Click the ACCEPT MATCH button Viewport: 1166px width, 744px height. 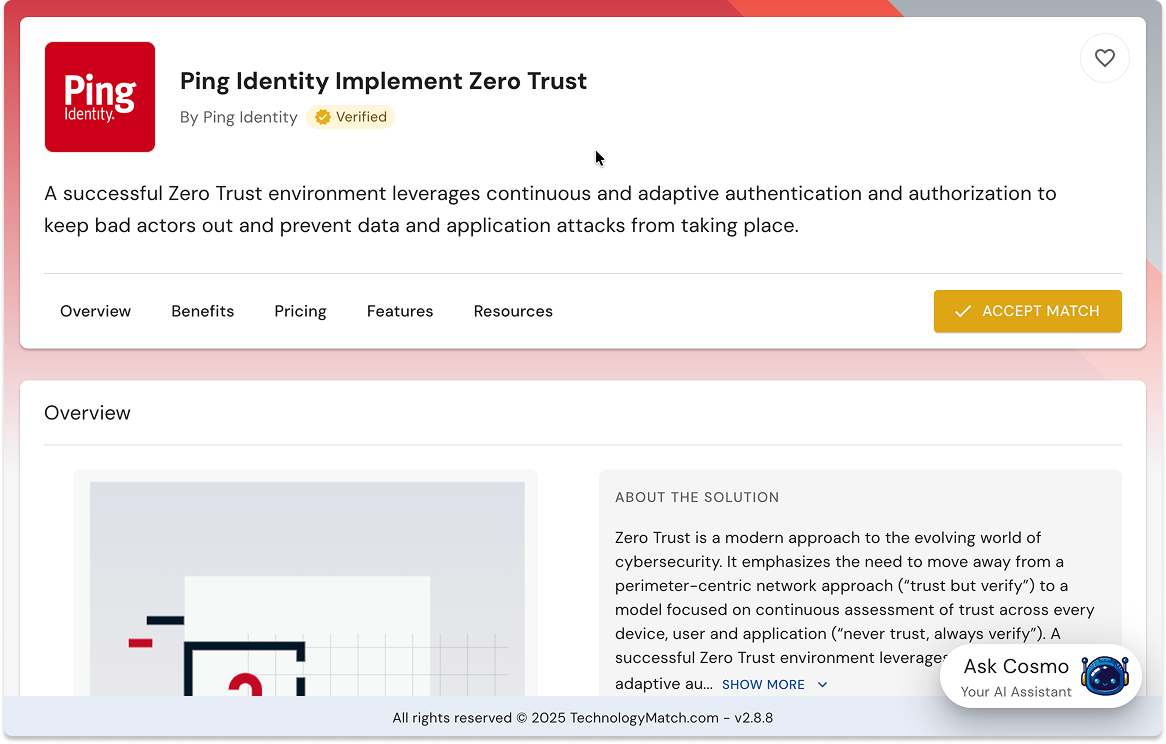click(x=1027, y=311)
